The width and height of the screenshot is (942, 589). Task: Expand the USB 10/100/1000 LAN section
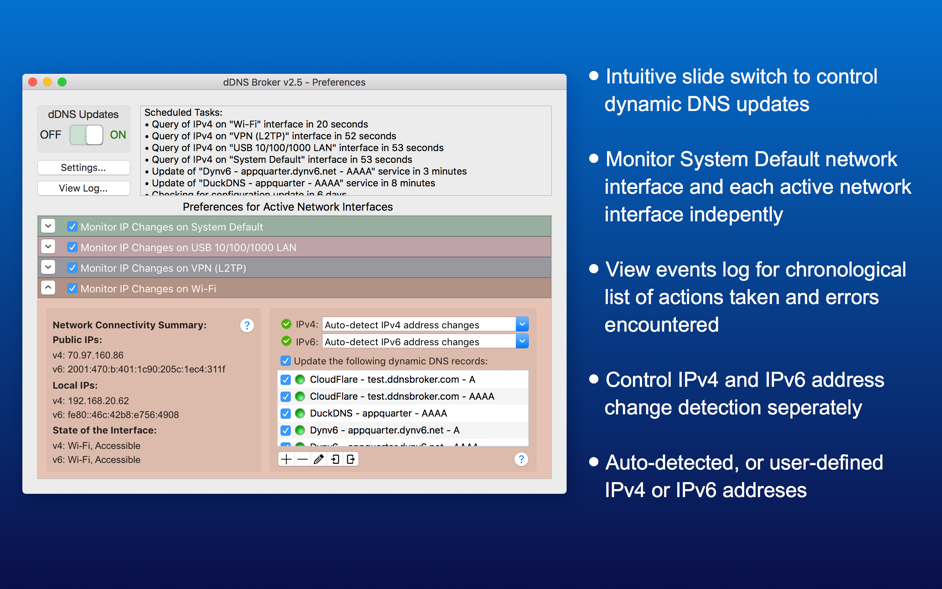(48, 246)
